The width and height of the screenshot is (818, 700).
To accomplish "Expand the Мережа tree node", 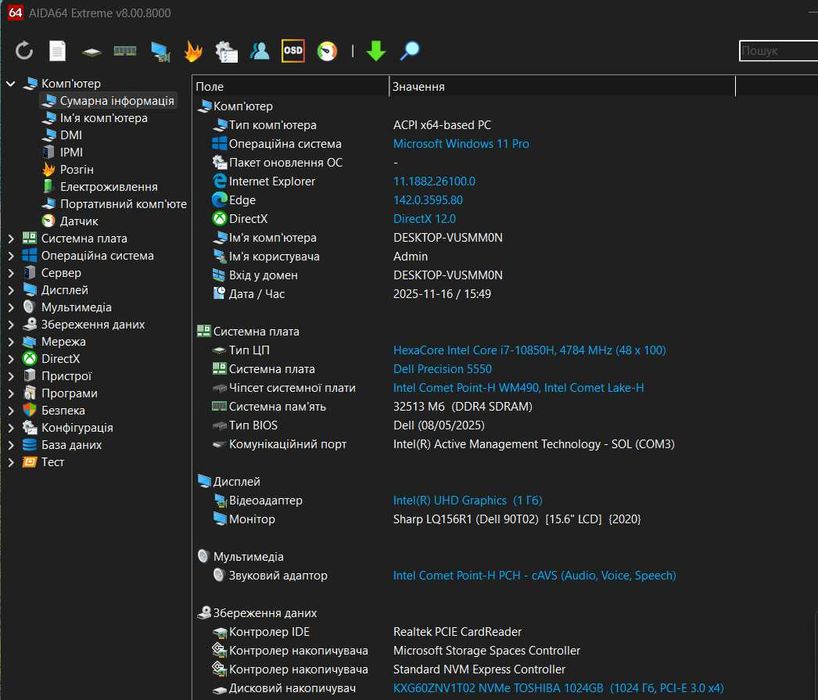I will coord(10,342).
